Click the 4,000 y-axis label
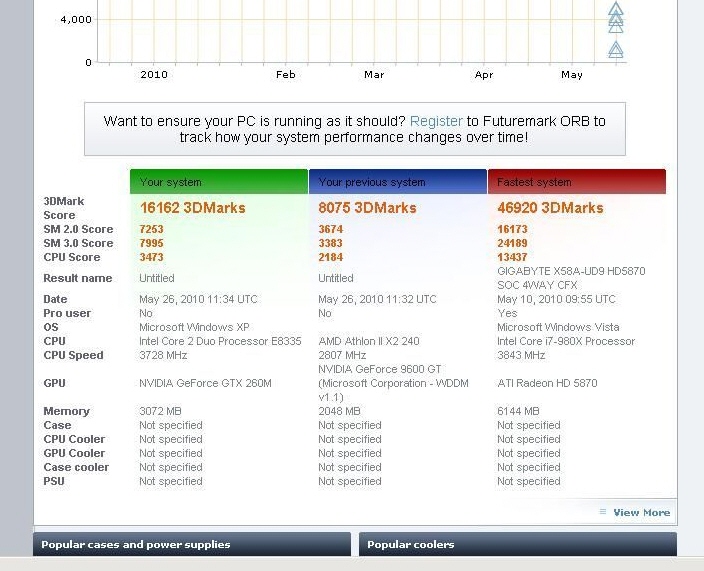The image size is (704, 571). pos(76,19)
